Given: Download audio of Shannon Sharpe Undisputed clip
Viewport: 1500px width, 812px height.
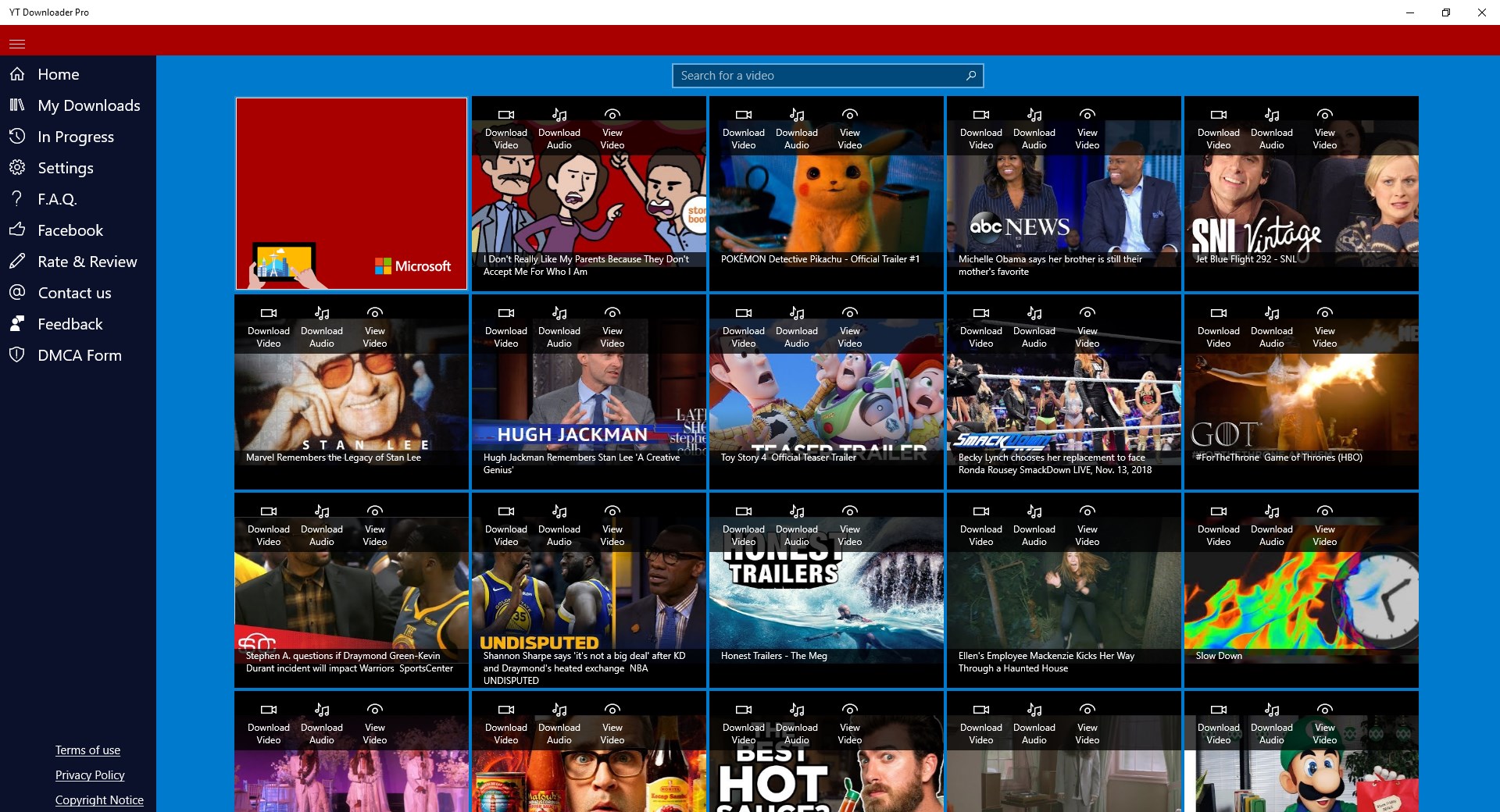Looking at the screenshot, I should [x=559, y=526].
